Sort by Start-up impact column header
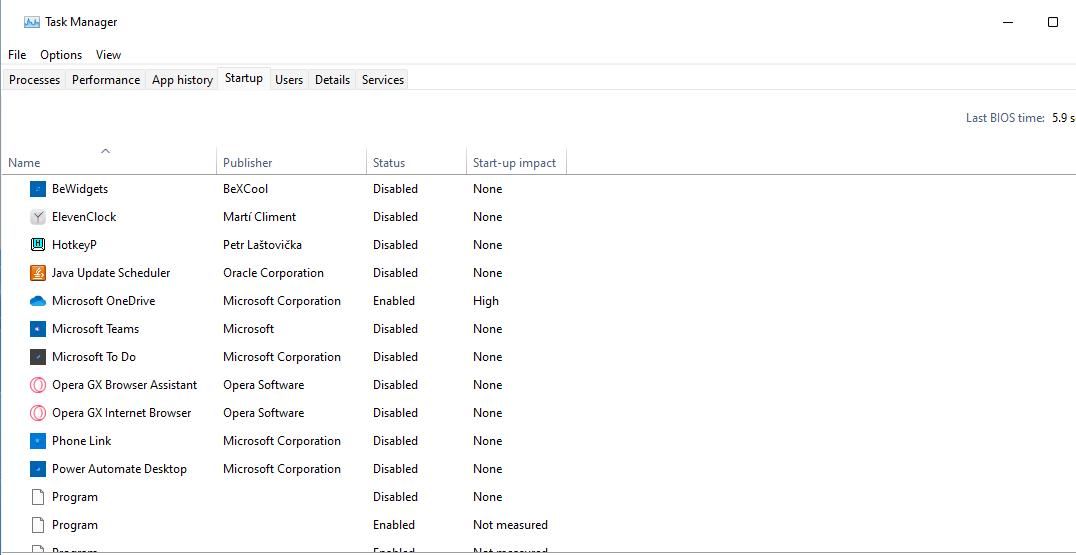 click(514, 163)
